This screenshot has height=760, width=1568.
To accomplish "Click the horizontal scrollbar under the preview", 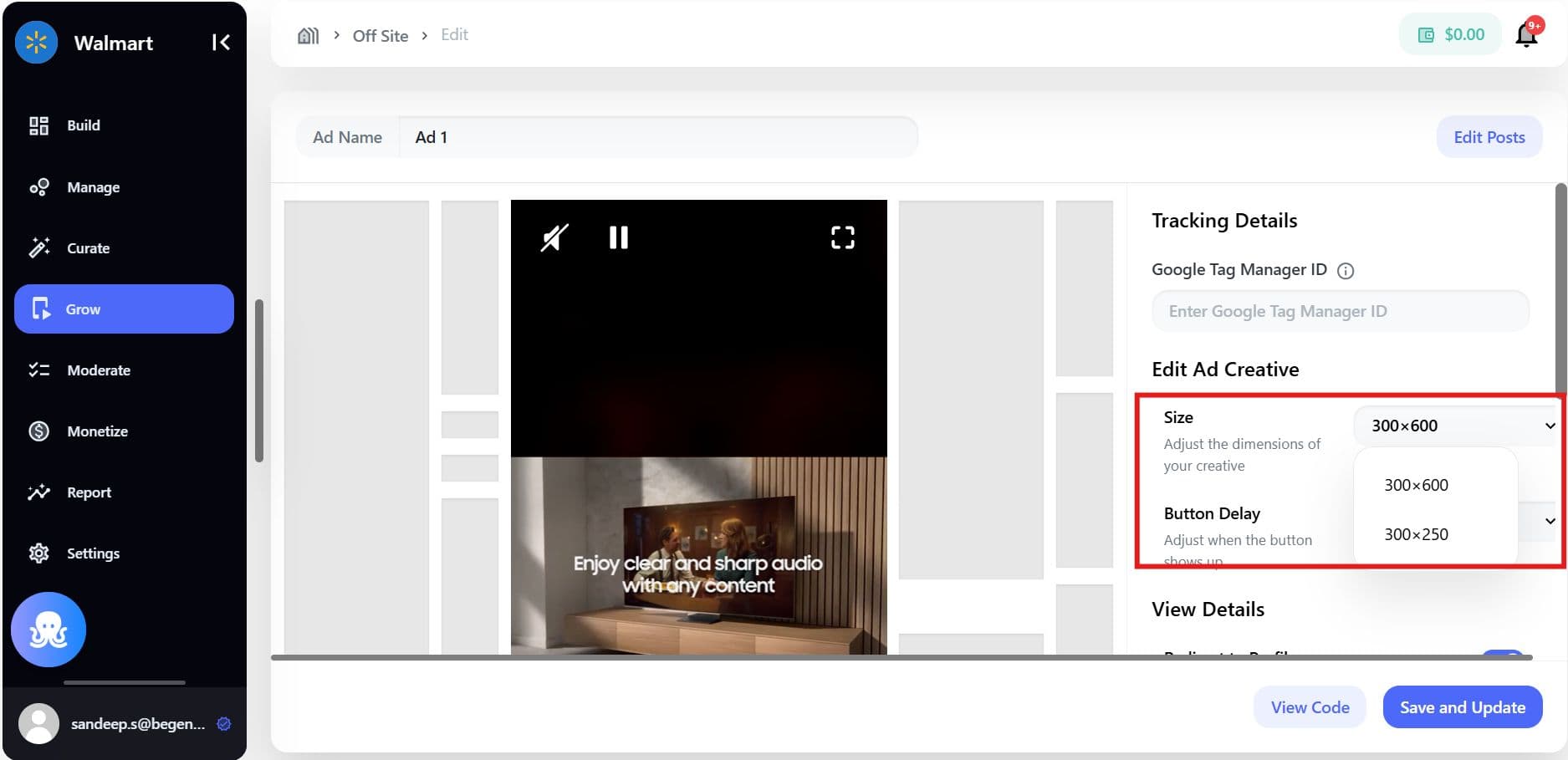I will click(901, 657).
